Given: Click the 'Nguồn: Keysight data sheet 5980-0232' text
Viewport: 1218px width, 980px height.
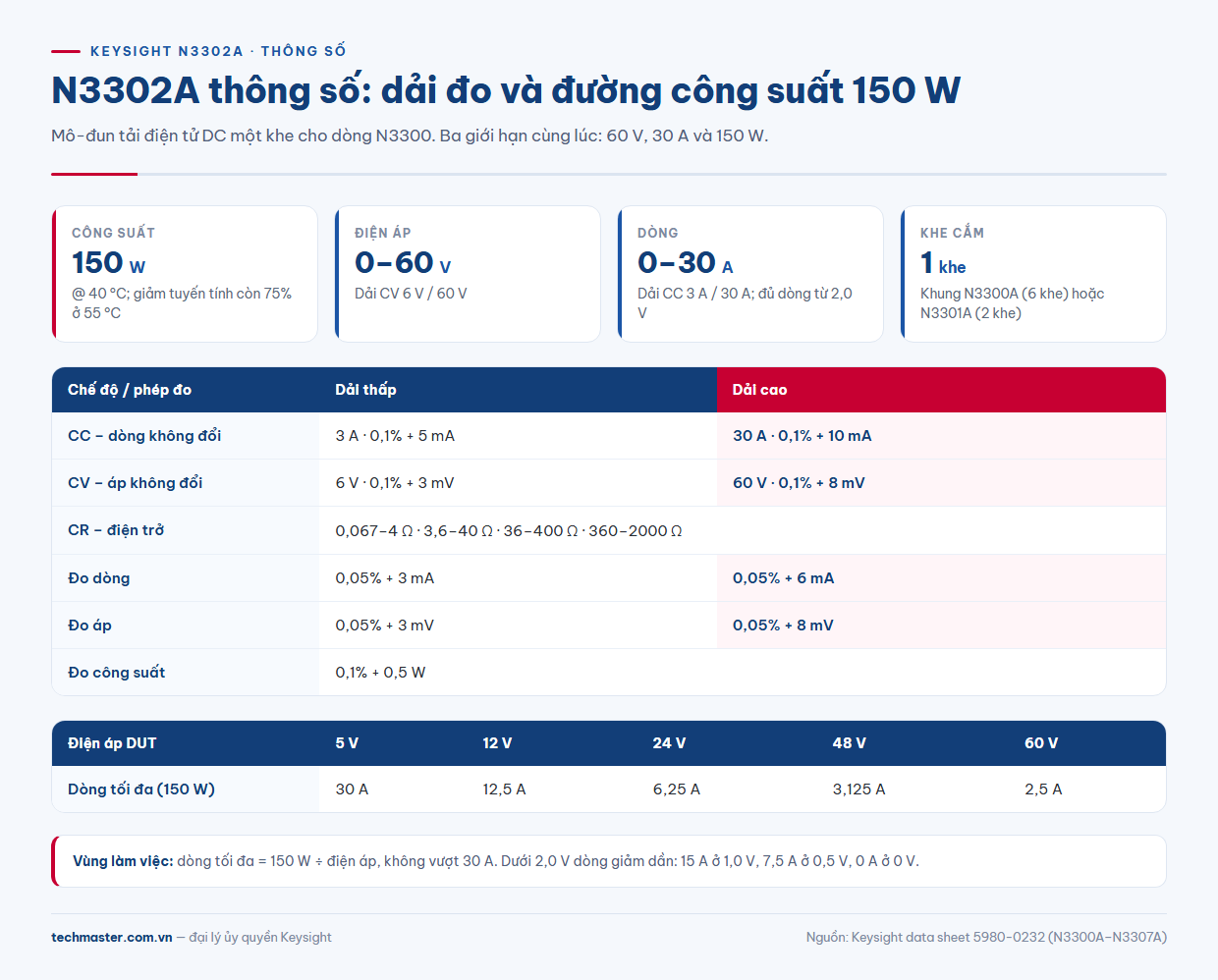Looking at the screenshot, I should 986,937.
